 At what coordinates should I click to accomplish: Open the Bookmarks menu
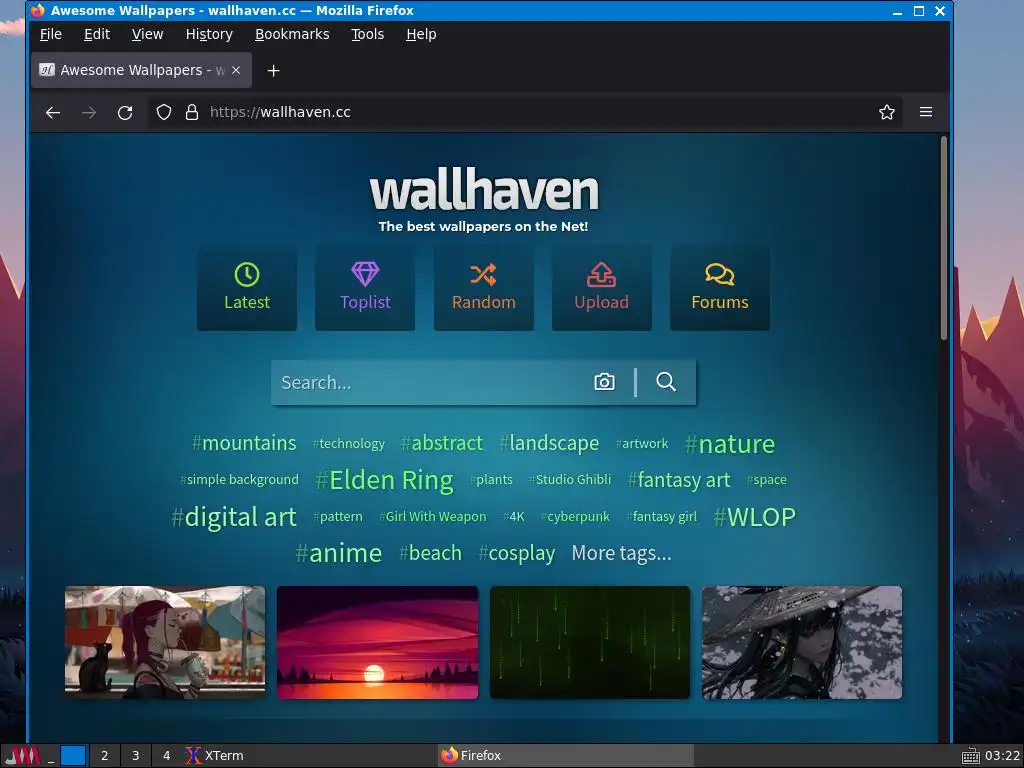coord(292,34)
